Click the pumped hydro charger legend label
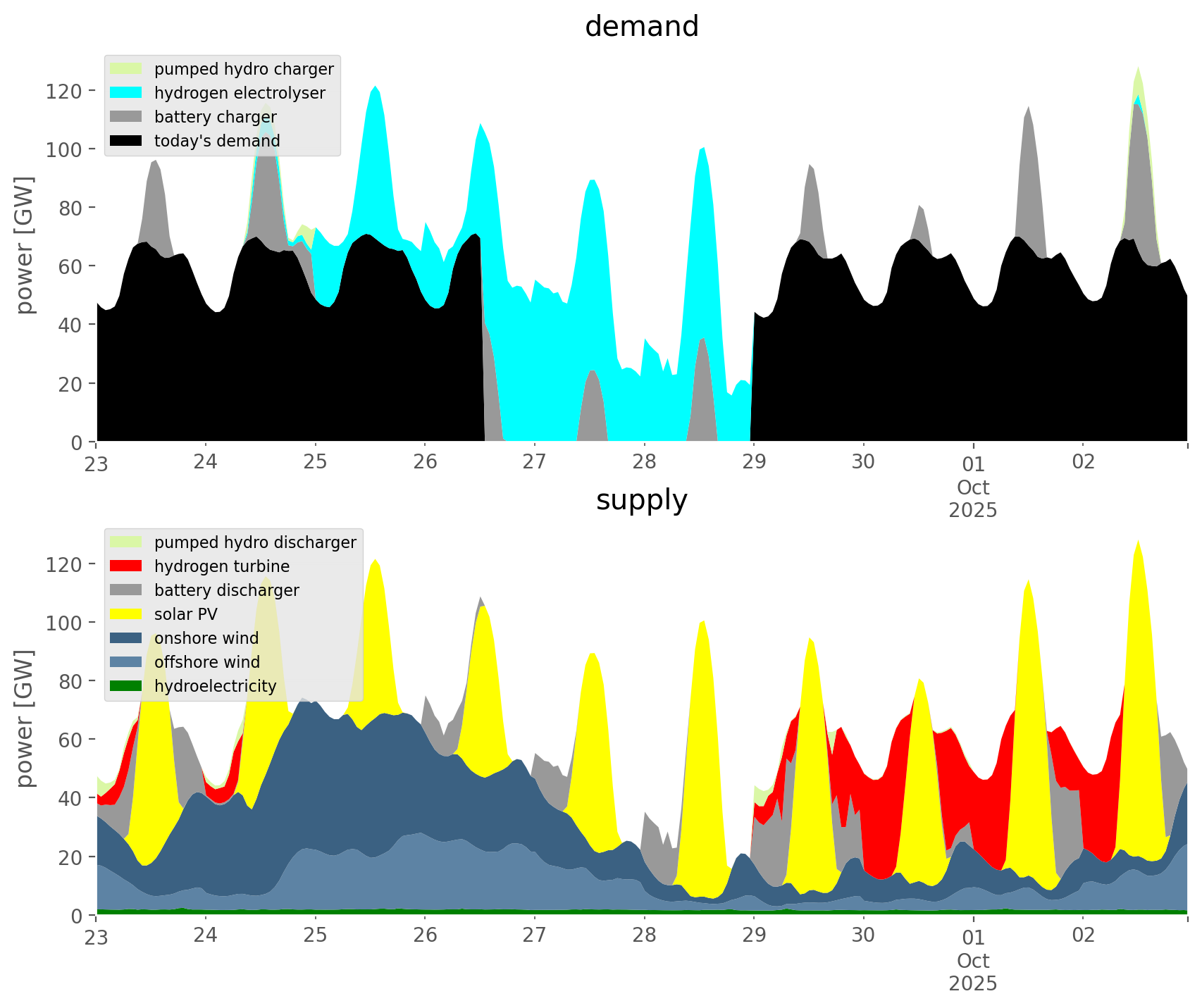 [244, 69]
